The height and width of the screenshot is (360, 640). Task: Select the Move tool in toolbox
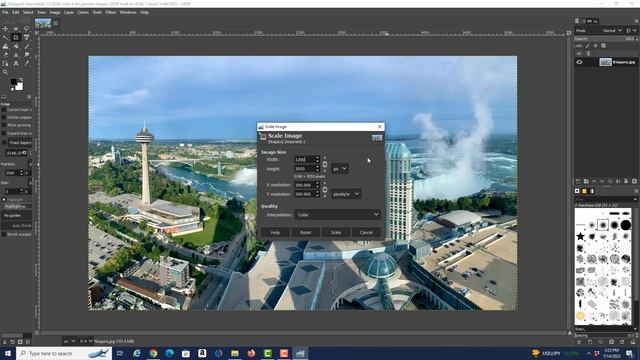click(5, 29)
